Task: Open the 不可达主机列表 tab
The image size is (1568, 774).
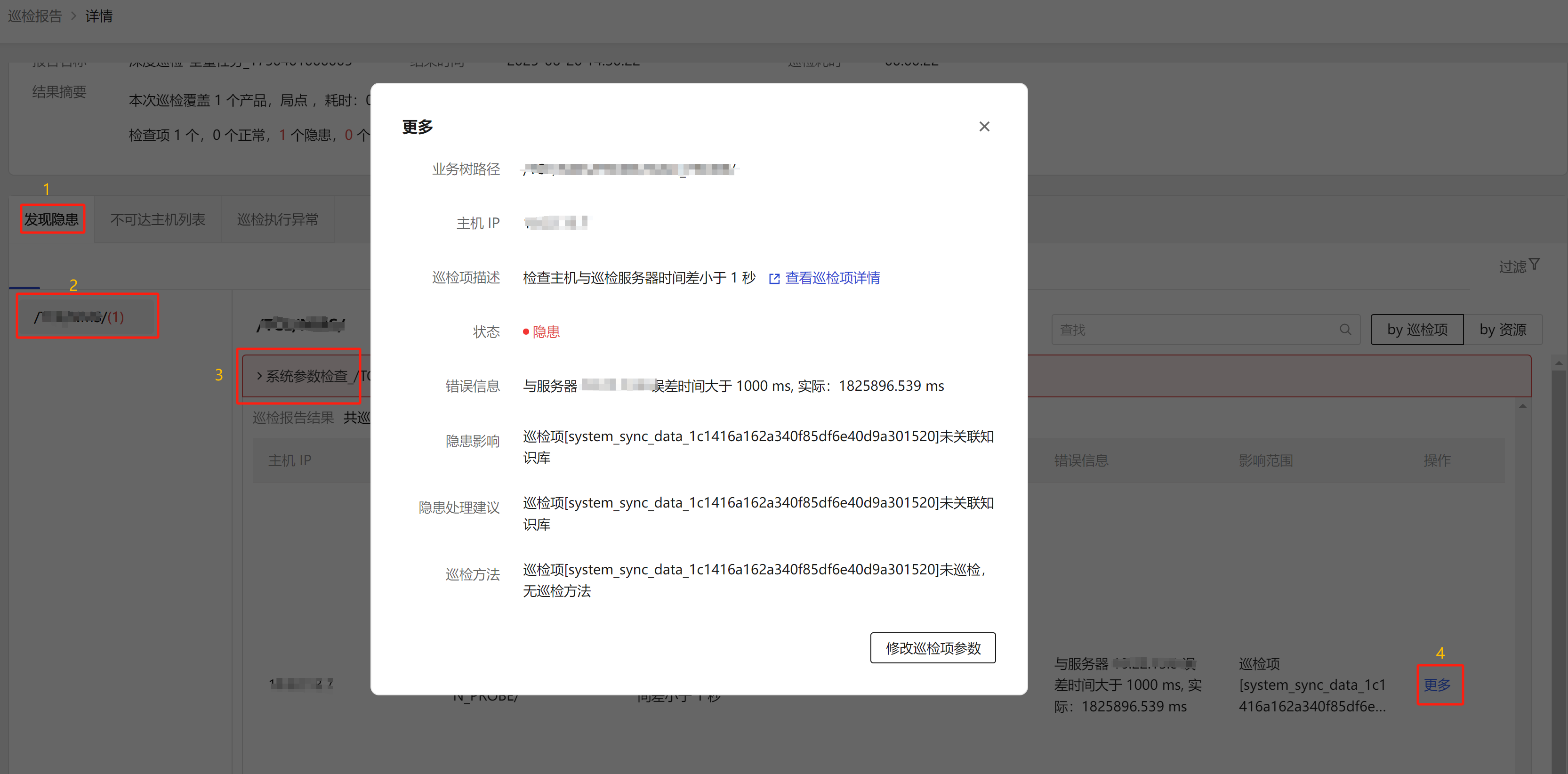Action: click(158, 219)
